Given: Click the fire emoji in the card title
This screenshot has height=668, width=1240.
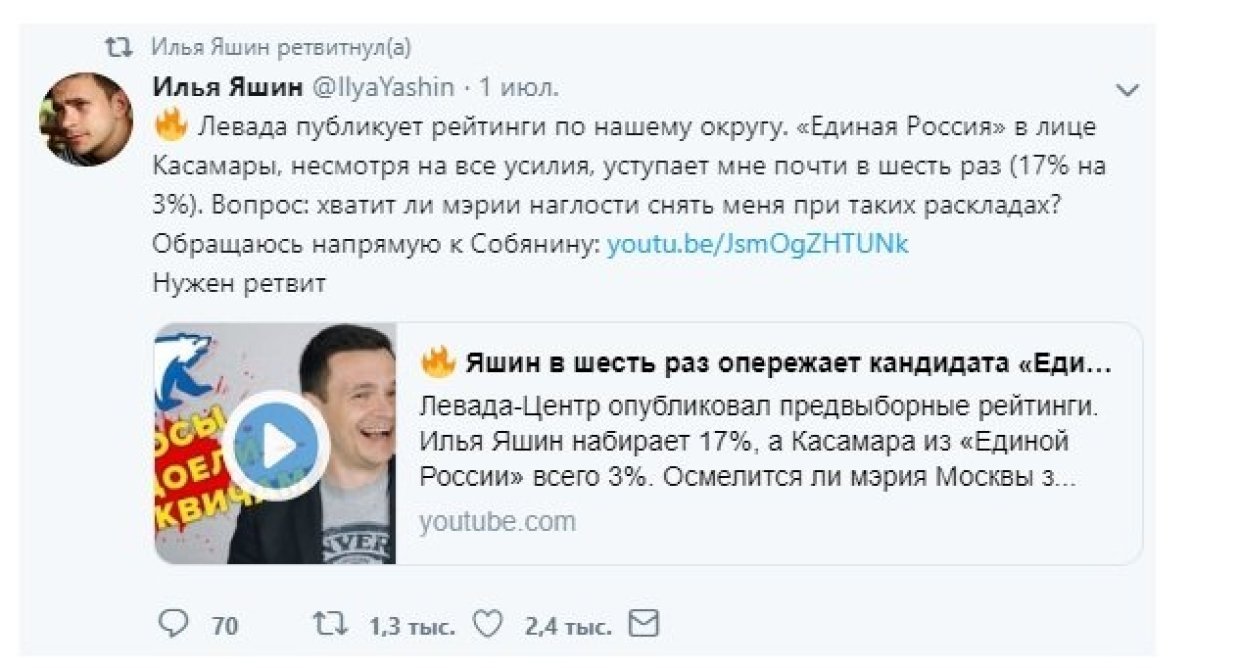Looking at the screenshot, I should 438,363.
